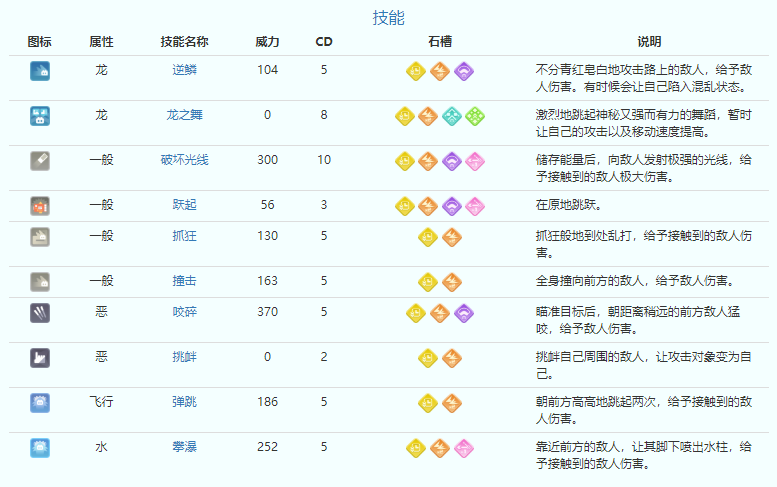Click the 在原地跳跃。 description text
The height and width of the screenshot is (487, 777).
568,205
